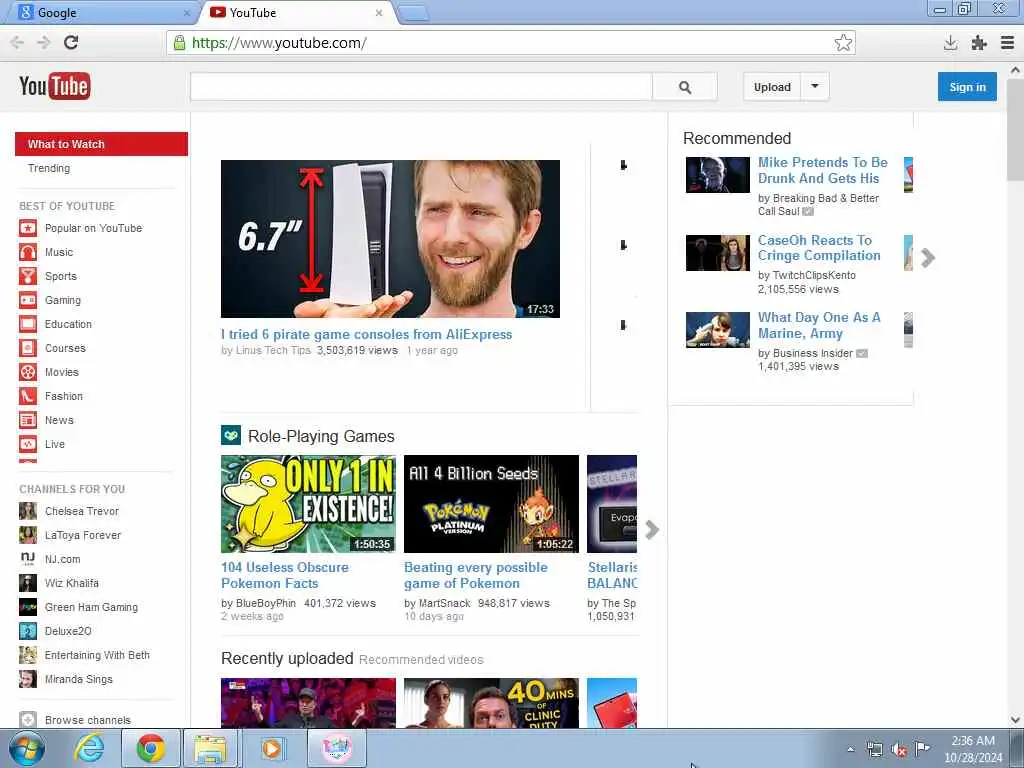Viewport: 1024px width, 768px height.
Task: Click the Browse channels plus icon
Action: 27,720
